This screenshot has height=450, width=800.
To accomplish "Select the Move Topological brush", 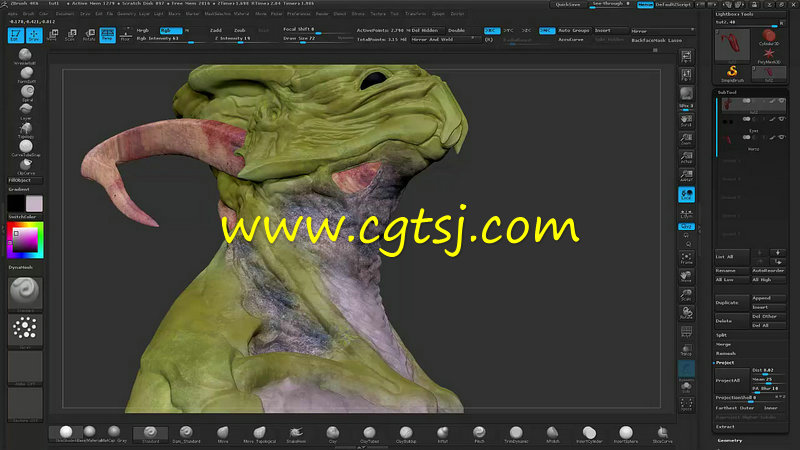I will (x=260, y=434).
